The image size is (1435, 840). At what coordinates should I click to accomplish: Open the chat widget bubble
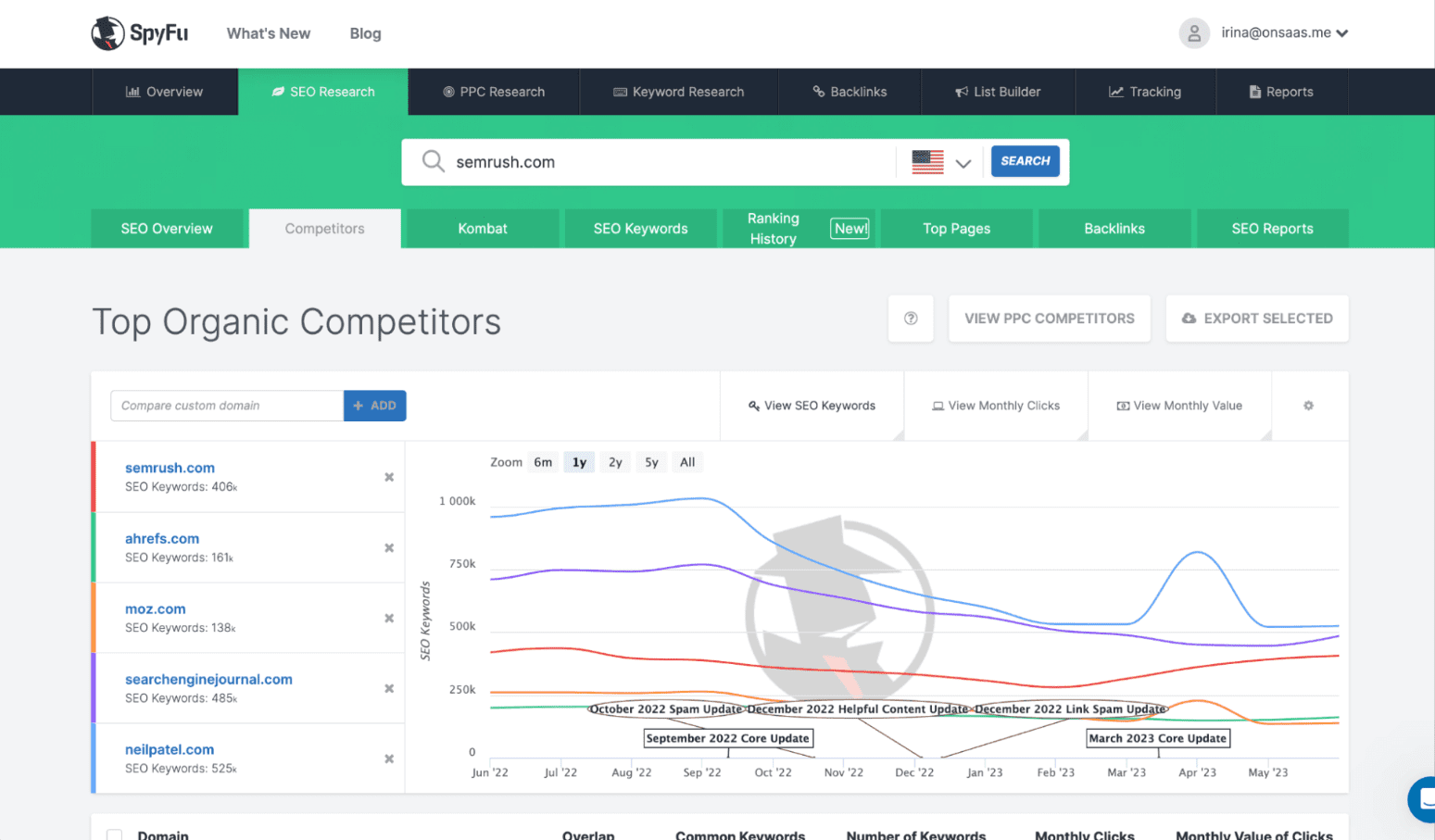click(1422, 799)
